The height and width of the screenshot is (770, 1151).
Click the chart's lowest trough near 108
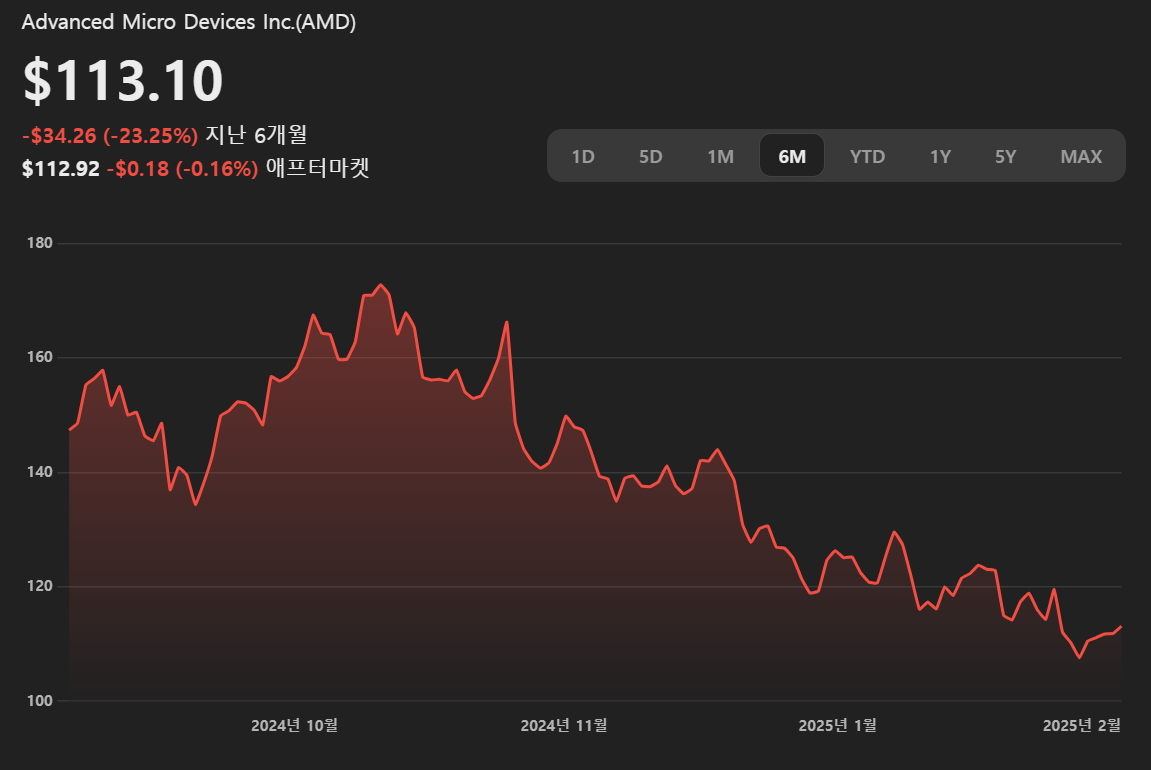tap(1080, 657)
